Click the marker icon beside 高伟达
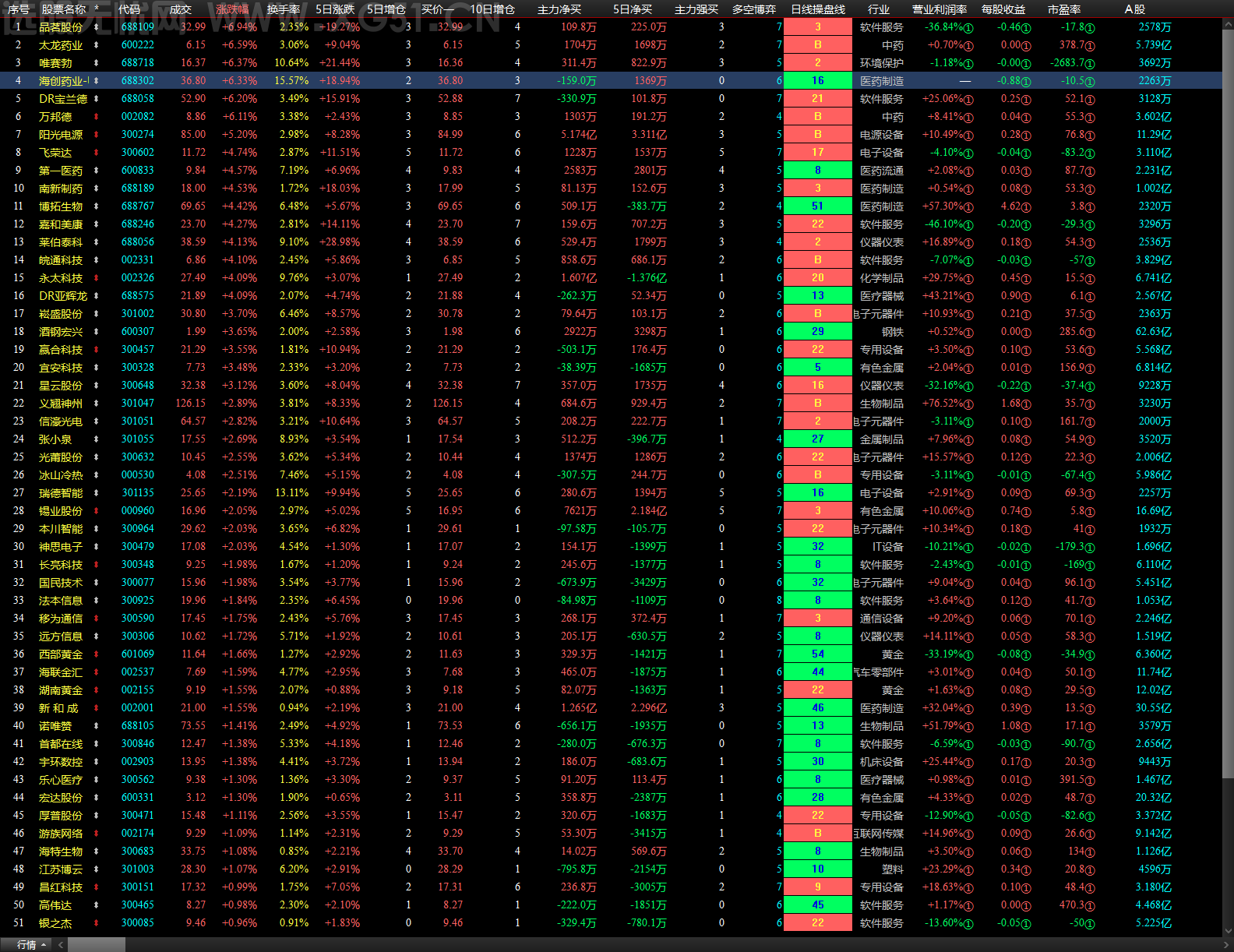The width and height of the screenshot is (1234, 952). pyautogui.click(x=97, y=905)
